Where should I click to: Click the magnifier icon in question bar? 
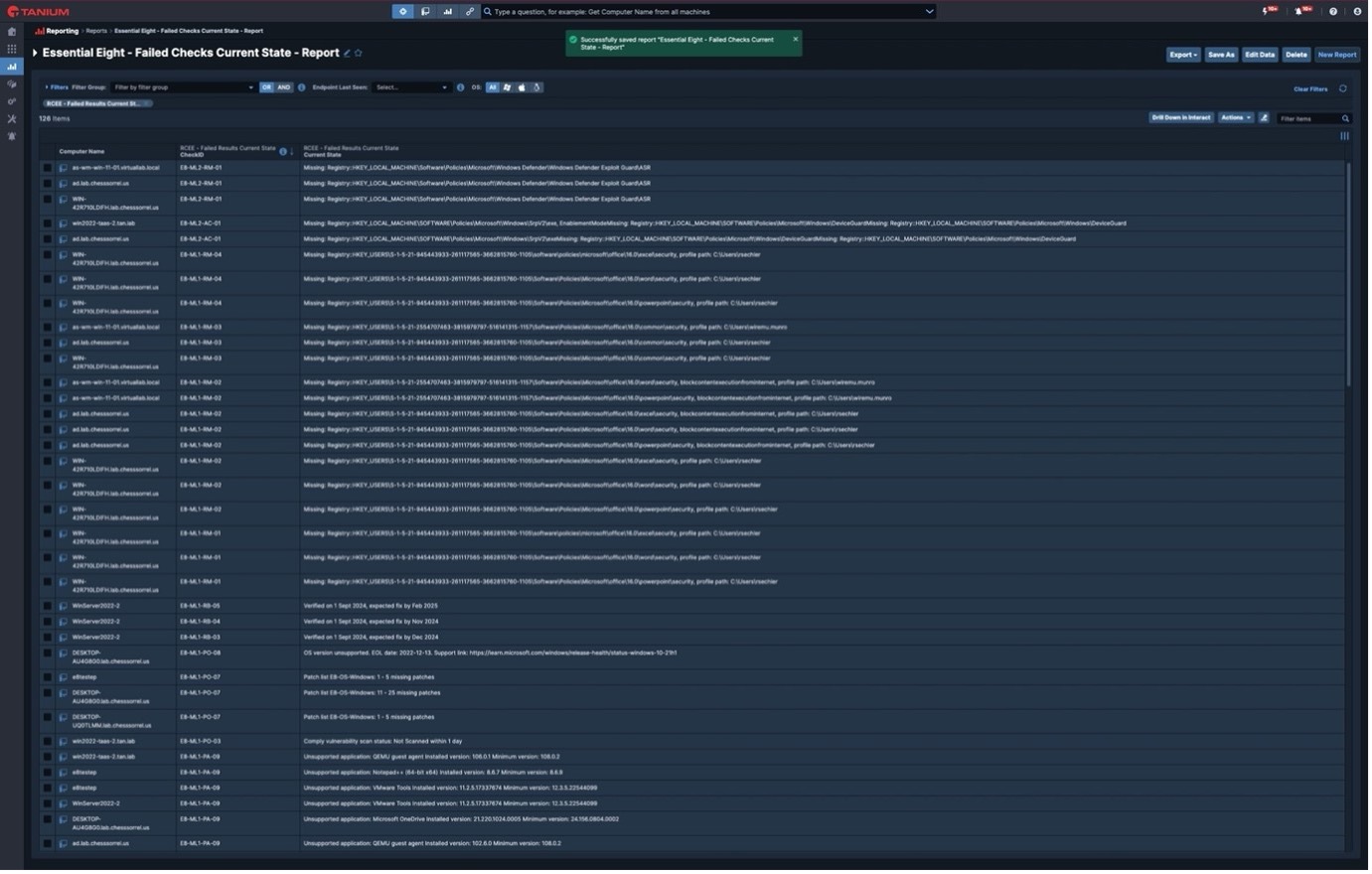(489, 12)
